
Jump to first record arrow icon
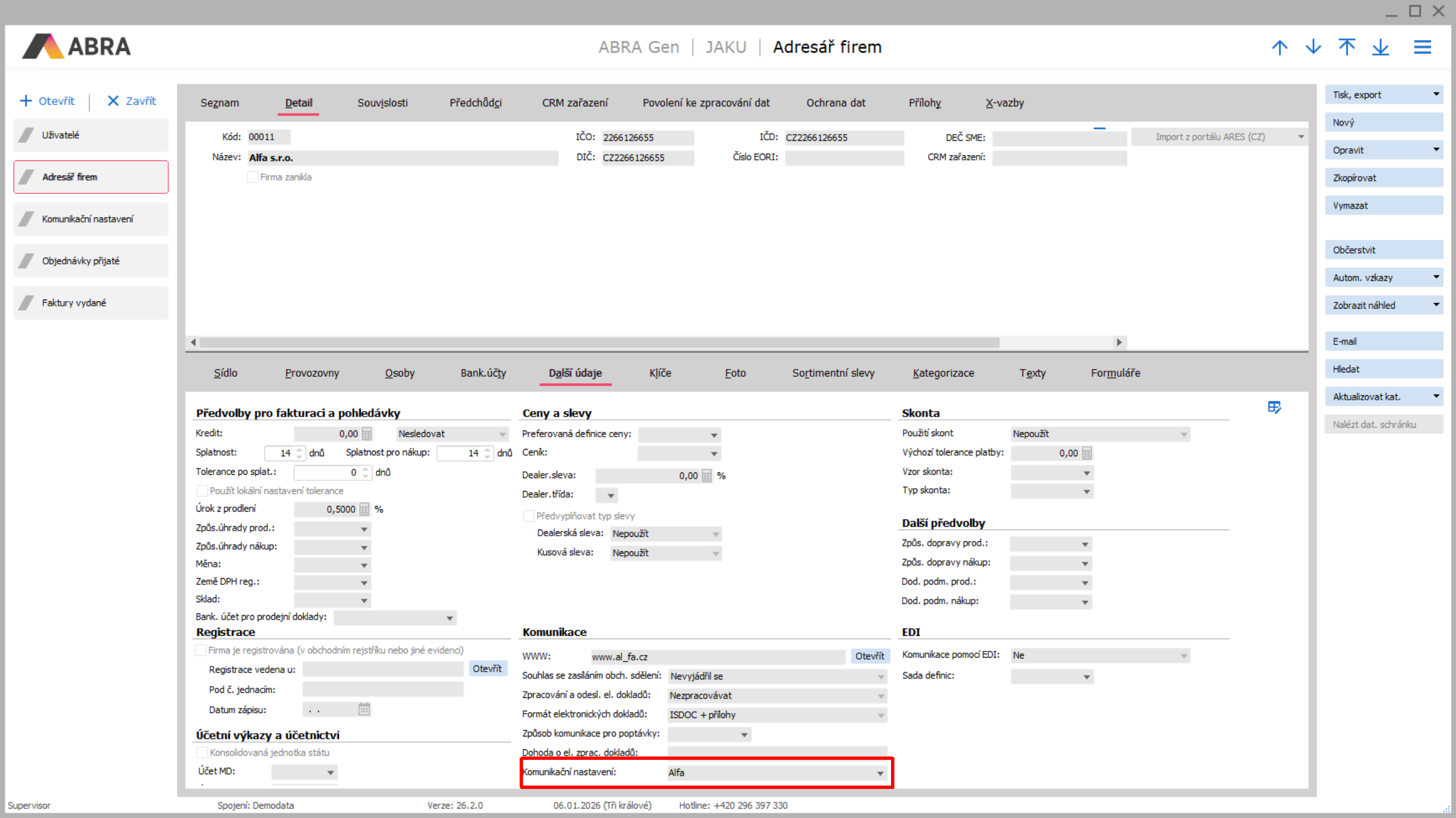tap(1347, 48)
